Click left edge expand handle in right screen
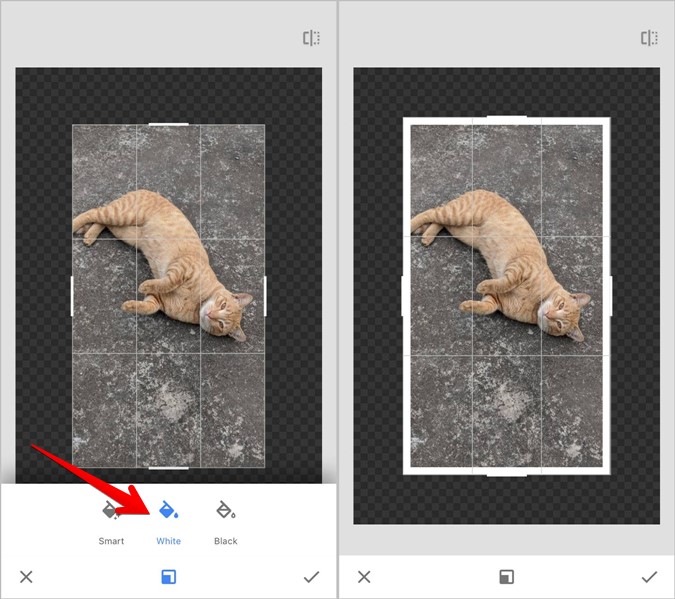Image resolution: width=675 pixels, height=599 pixels. tap(403, 296)
